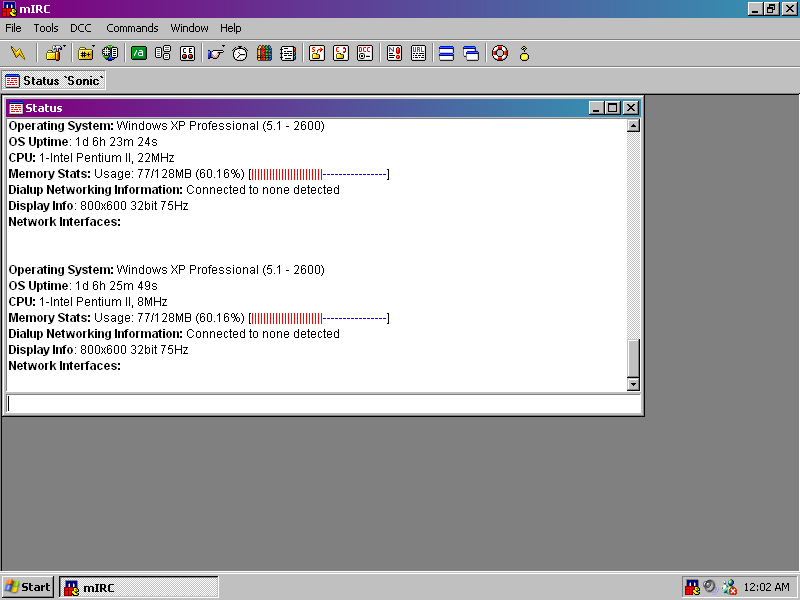800x600 pixels.
Task: Click the Windows Start button
Action: pyautogui.click(x=27, y=587)
